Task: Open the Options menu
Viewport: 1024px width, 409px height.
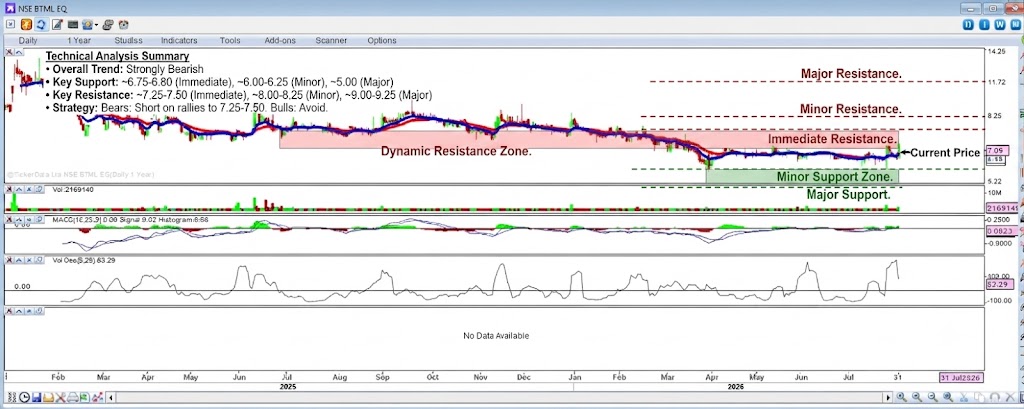Action: coord(382,41)
